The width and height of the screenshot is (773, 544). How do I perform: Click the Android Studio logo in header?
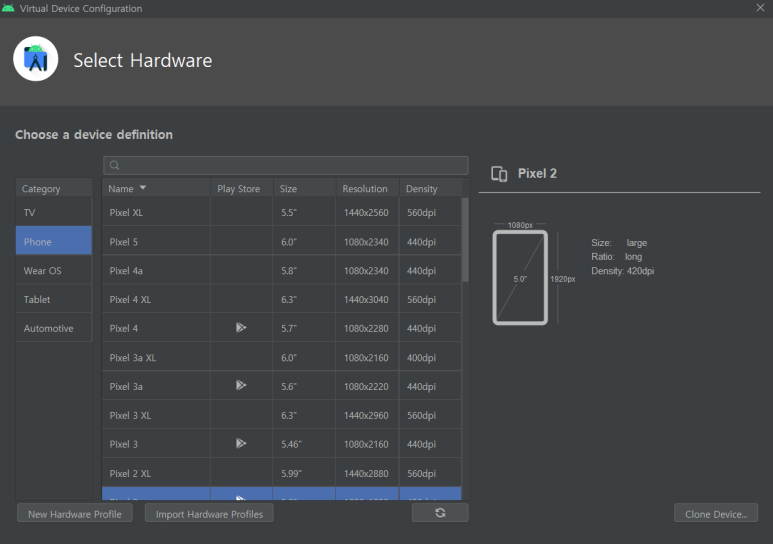pyautogui.click(x=35, y=59)
